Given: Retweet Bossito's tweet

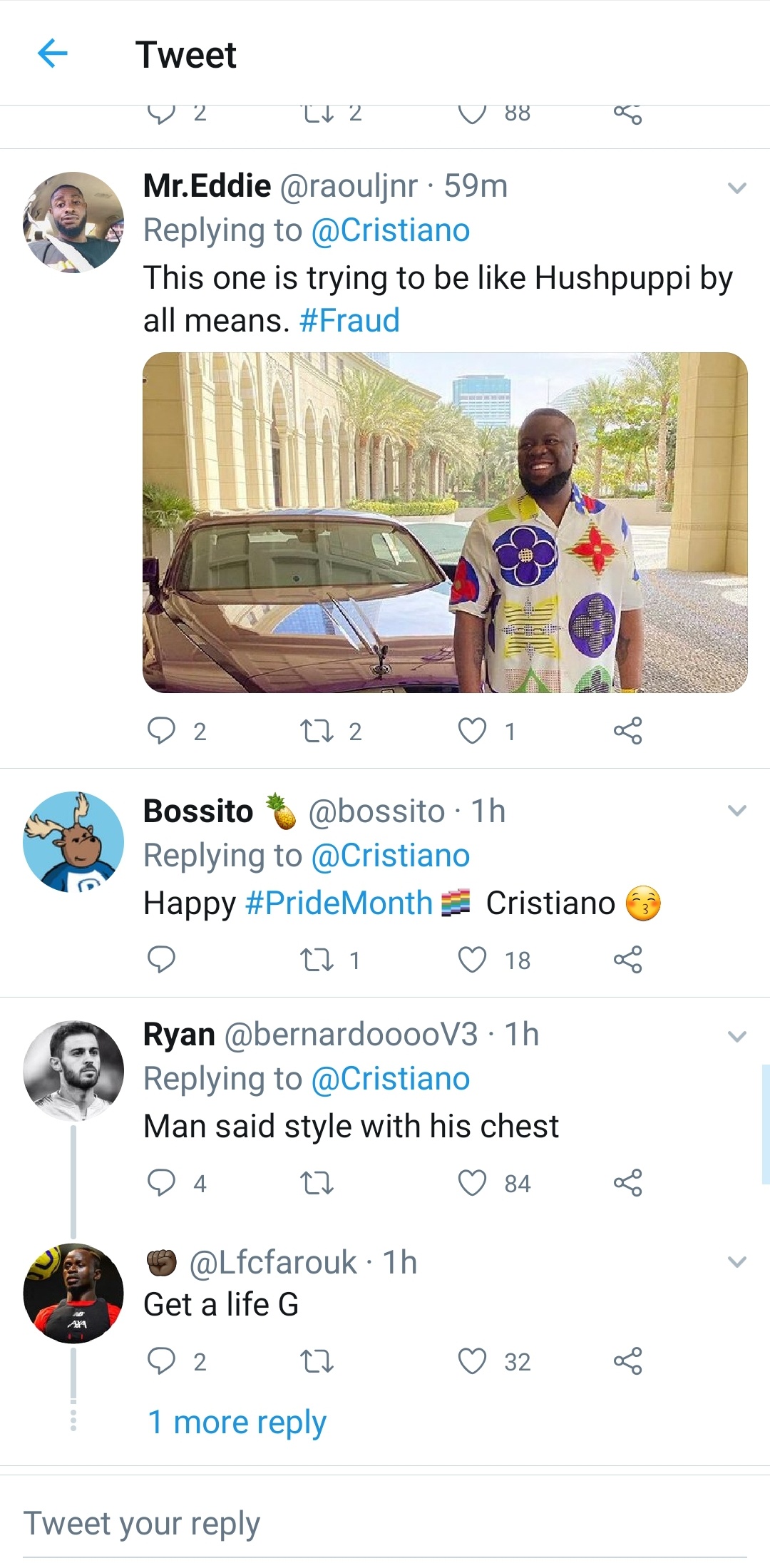Looking at the screenshot, I should (x=317, y=960).
